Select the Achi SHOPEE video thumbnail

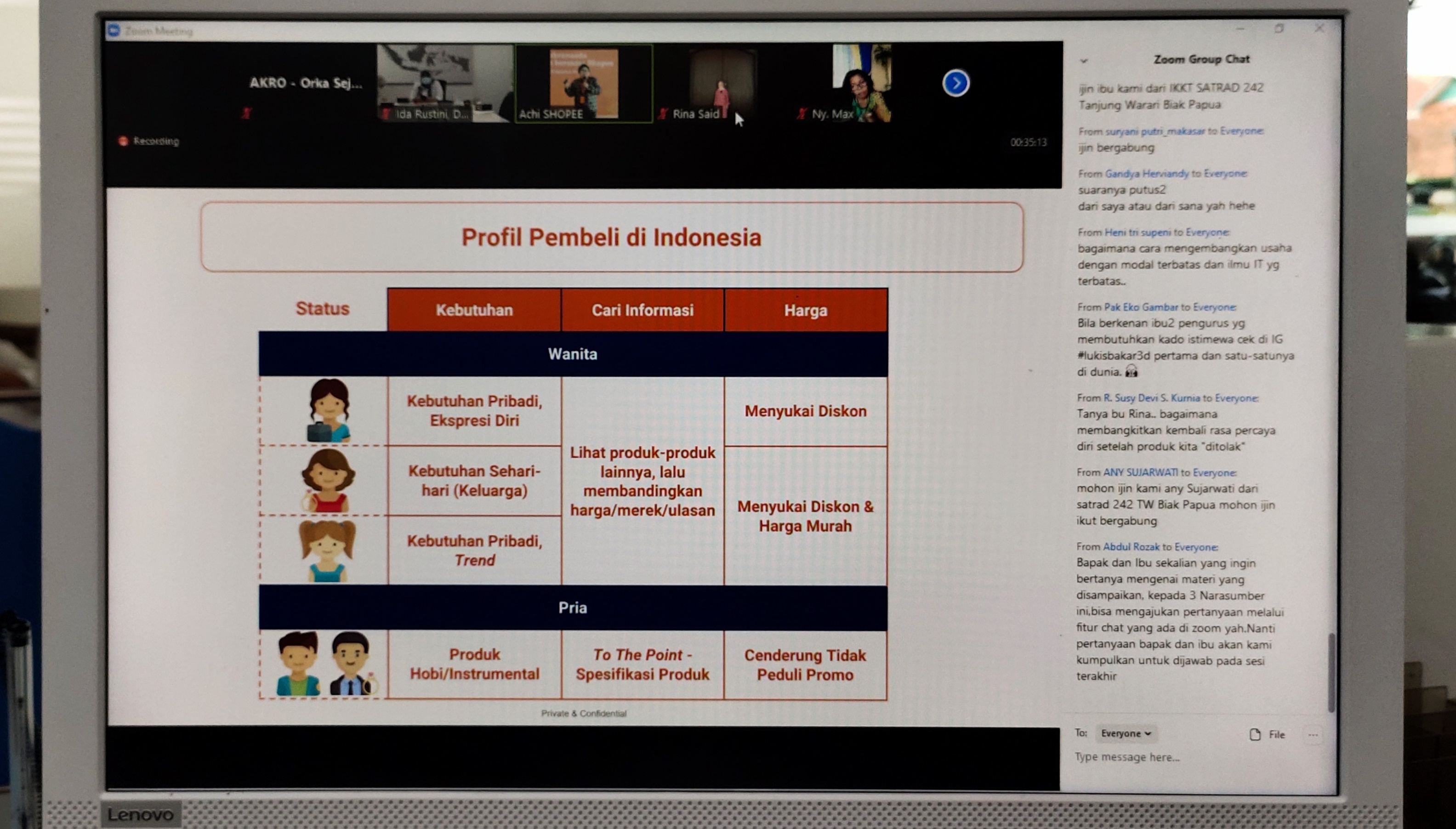583,83
